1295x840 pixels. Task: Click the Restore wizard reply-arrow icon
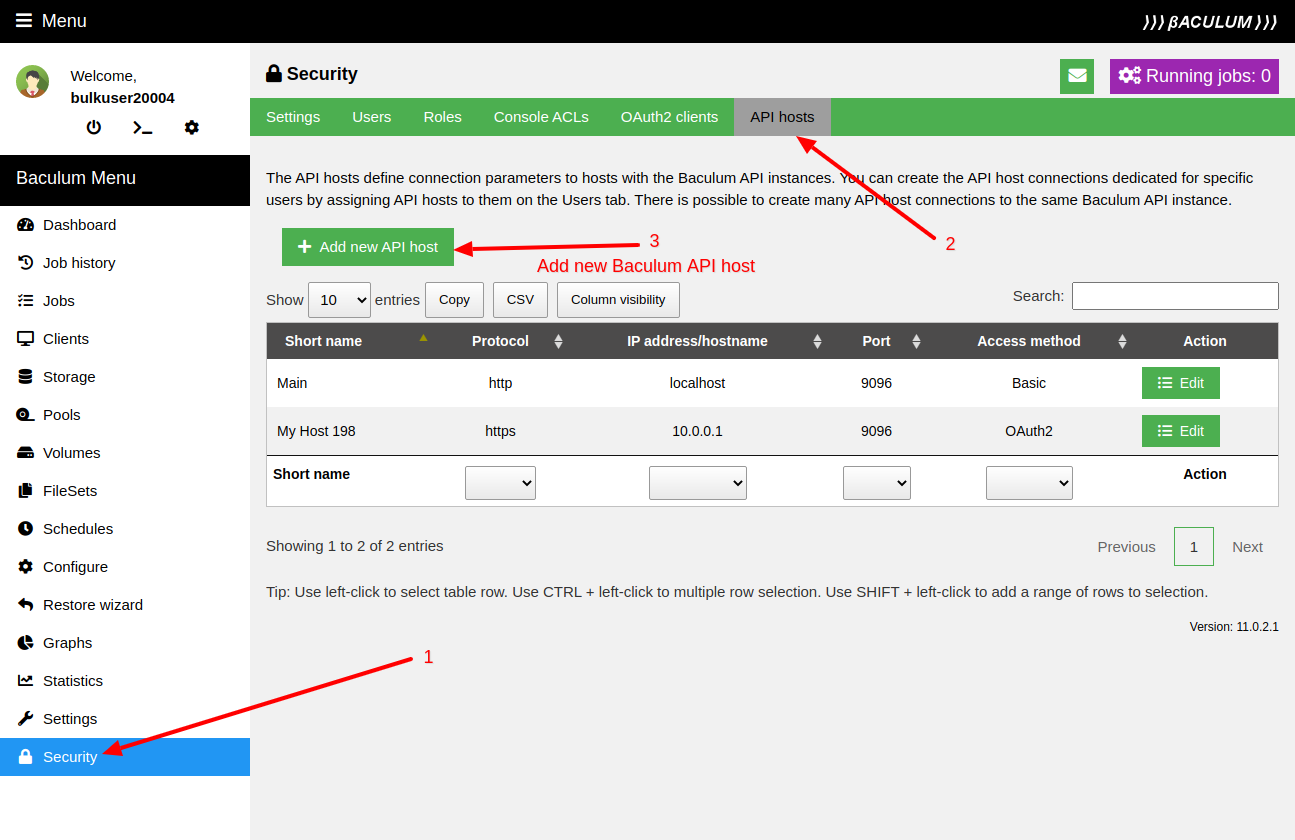(x=25, y=605)
